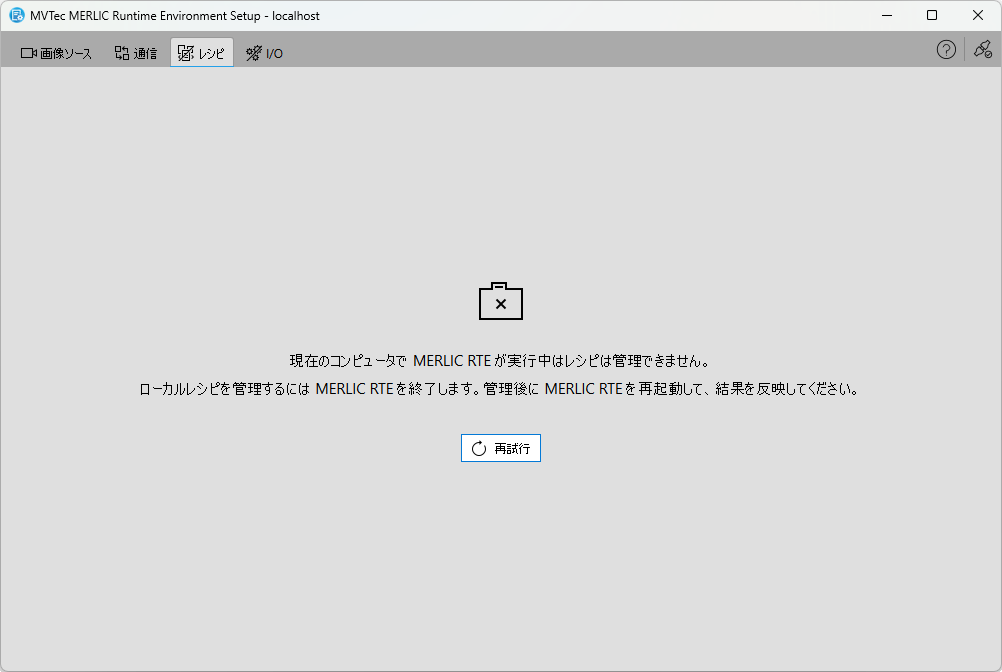Click the window title text showing localhost

point(175,16)
